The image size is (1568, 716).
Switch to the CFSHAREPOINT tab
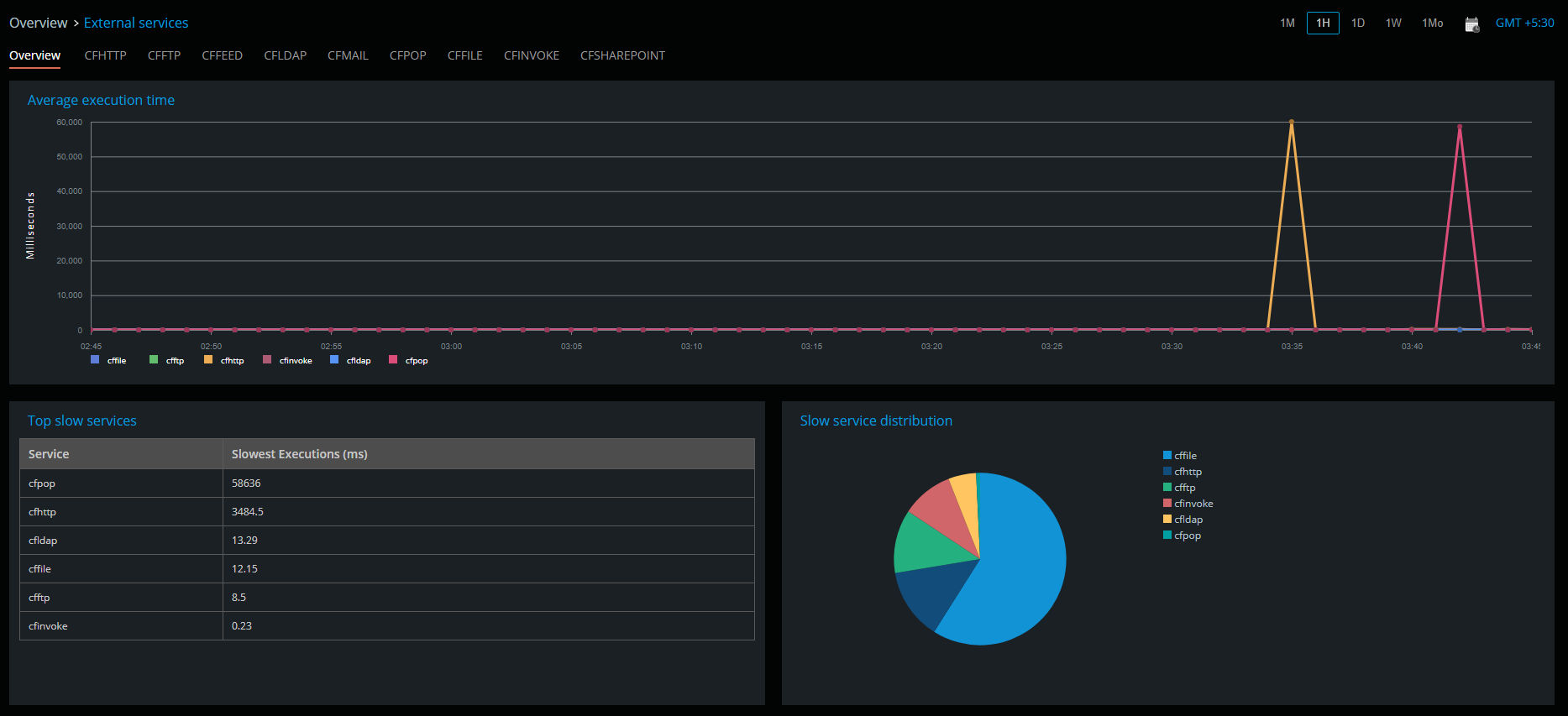tap(622, 55)
